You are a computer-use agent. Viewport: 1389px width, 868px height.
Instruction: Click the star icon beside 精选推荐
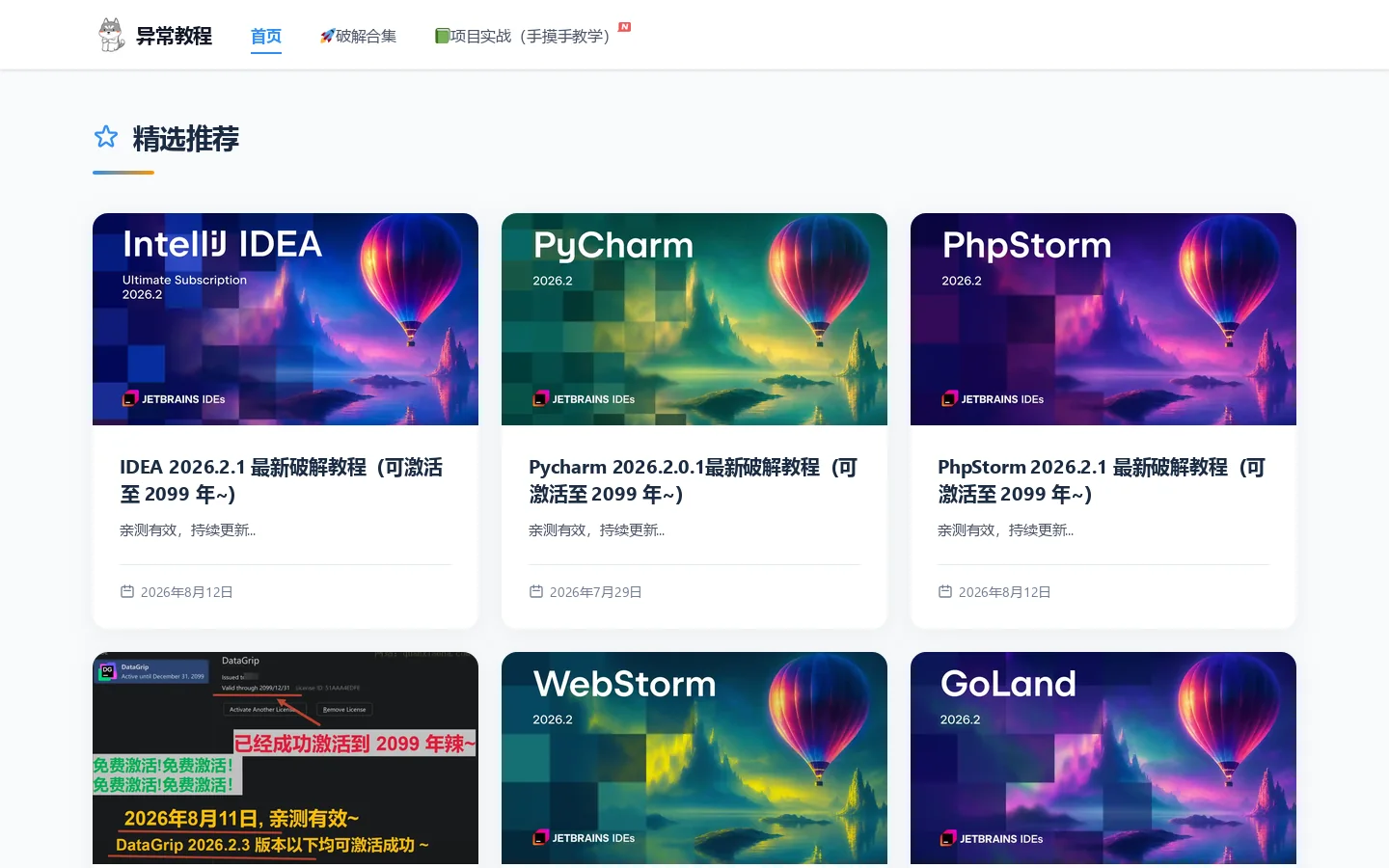pyautogui.click(x=106, y=137)
